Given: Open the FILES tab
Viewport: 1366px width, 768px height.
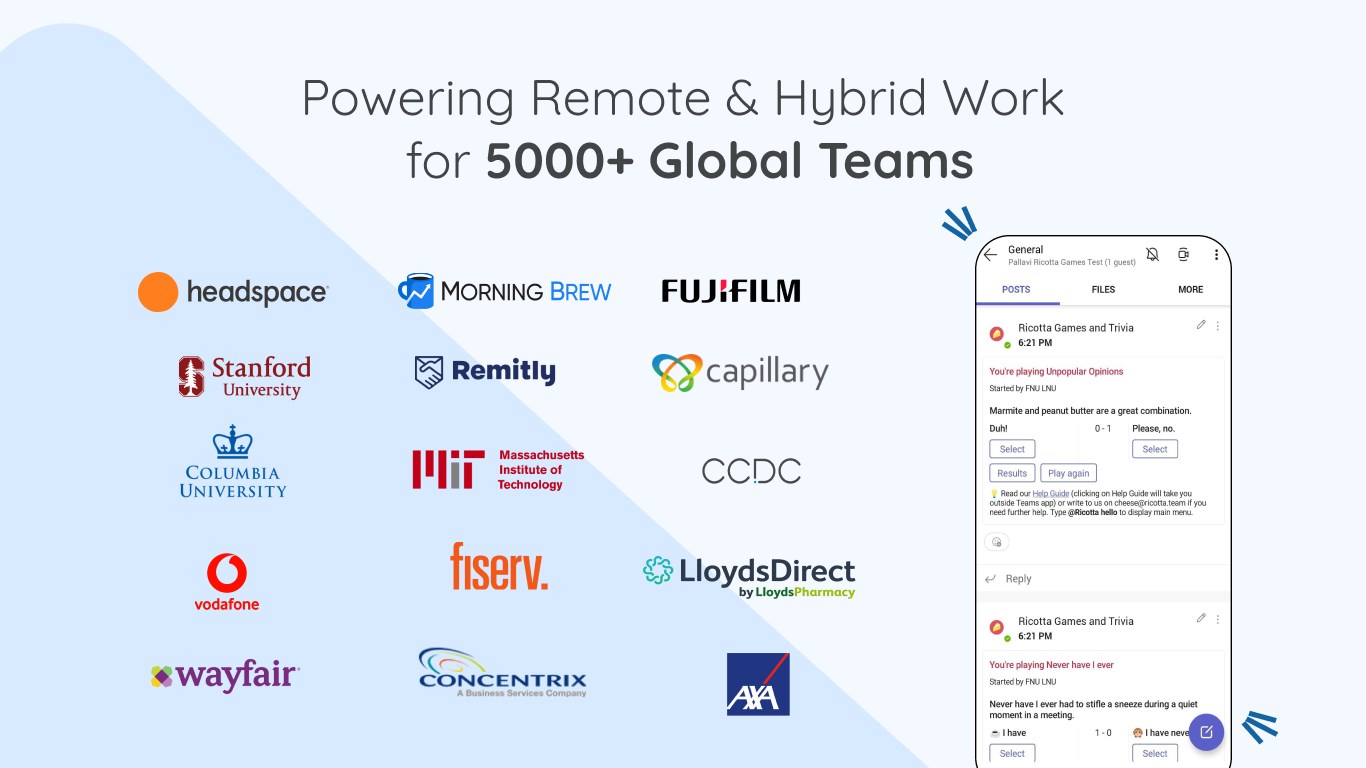Looking at the screenshot, I should point(1103,290).
